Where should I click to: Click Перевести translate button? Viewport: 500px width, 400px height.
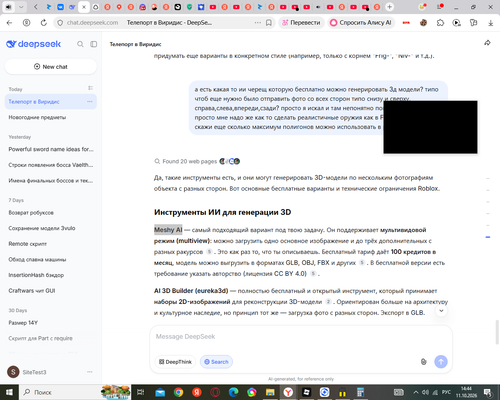click(301, 23)
